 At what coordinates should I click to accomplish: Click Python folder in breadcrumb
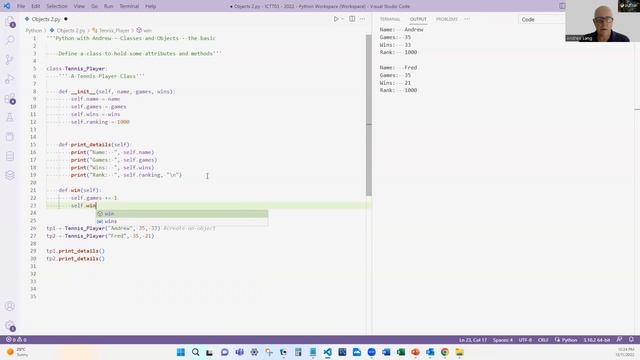(x=33, y=30)
